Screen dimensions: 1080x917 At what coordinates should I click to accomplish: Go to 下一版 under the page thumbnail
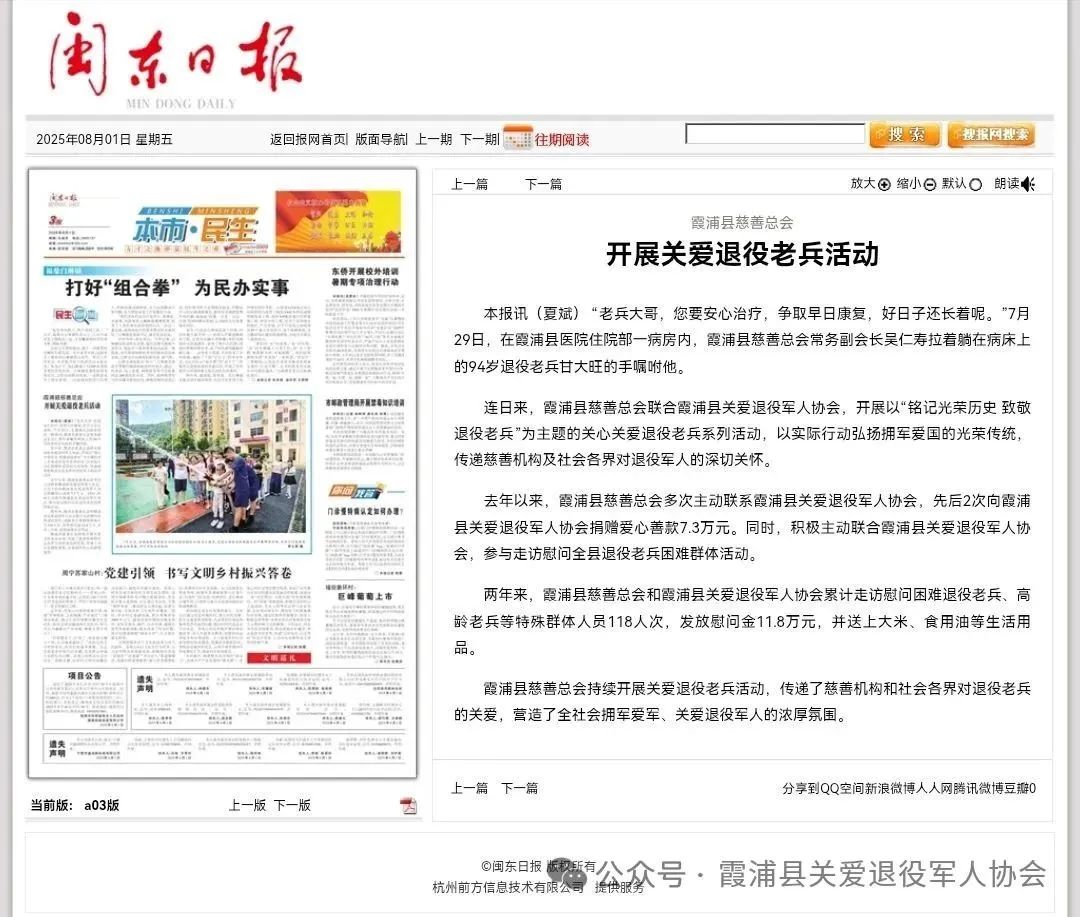click(292, 805)
